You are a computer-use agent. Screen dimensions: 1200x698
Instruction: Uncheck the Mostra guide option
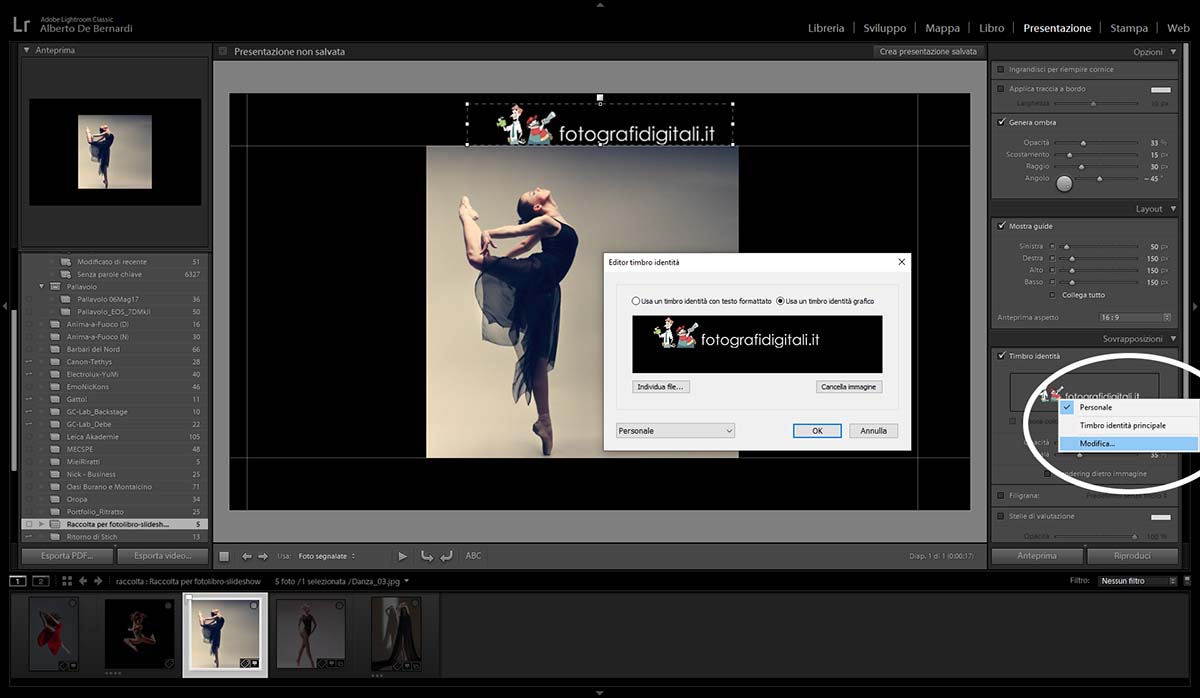(1000, 226)
